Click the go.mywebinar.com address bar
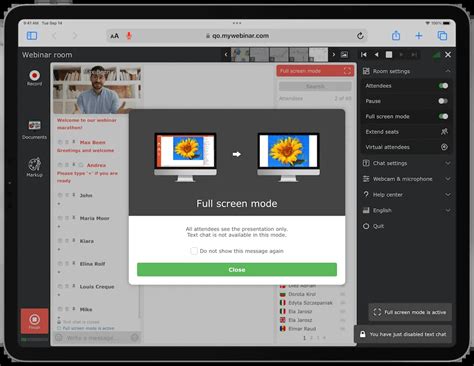The image size is (474, 366). [x=237, y=36]
